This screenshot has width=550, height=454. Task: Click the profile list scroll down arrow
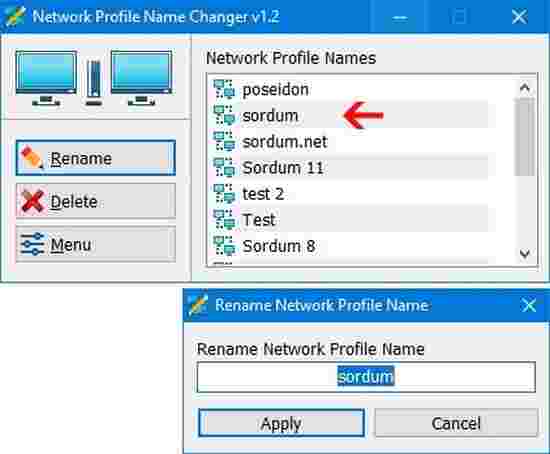click(x=525, y=253)
